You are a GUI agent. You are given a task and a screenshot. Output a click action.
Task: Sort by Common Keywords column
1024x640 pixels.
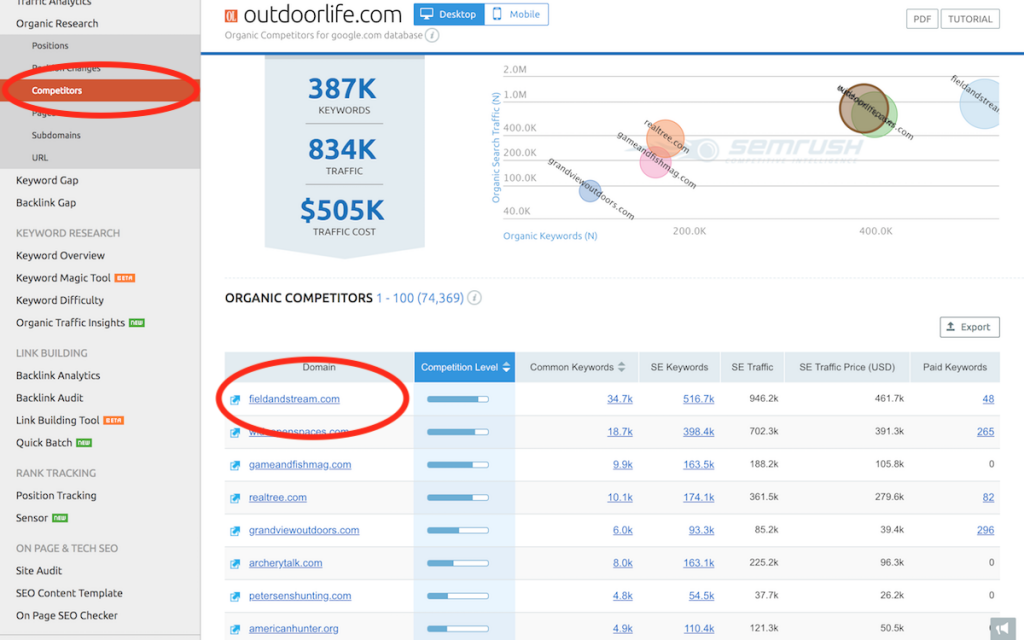tap(577, 367)
